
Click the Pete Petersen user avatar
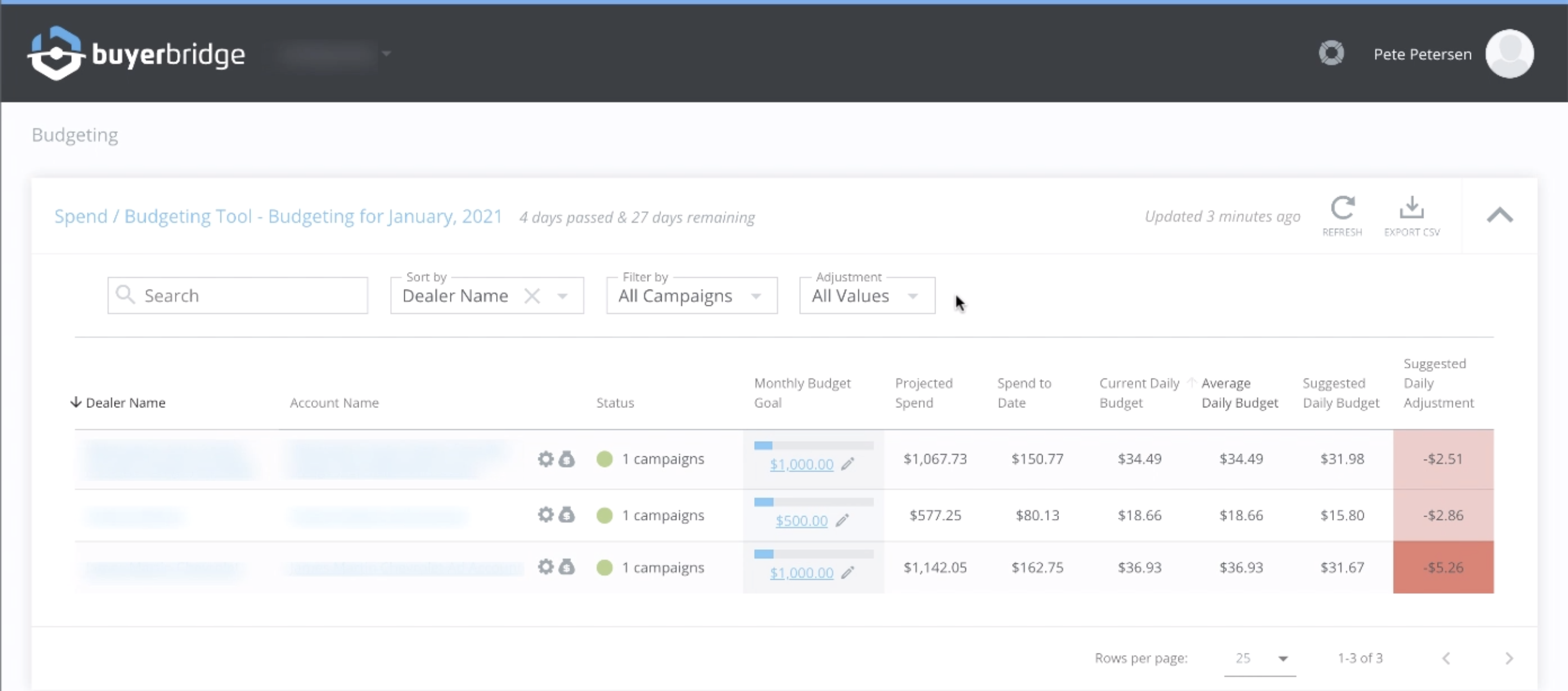tap(1509, 54)
